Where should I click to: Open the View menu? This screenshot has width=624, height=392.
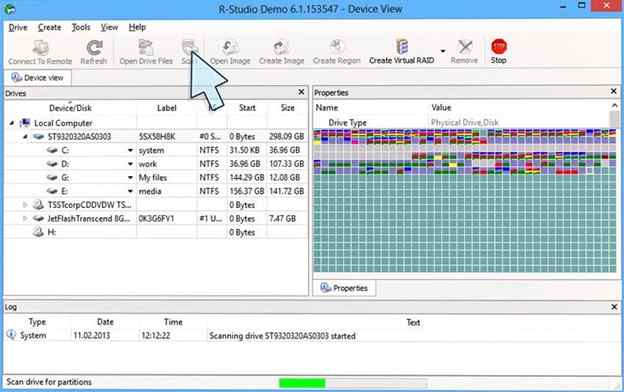(109, 27)
